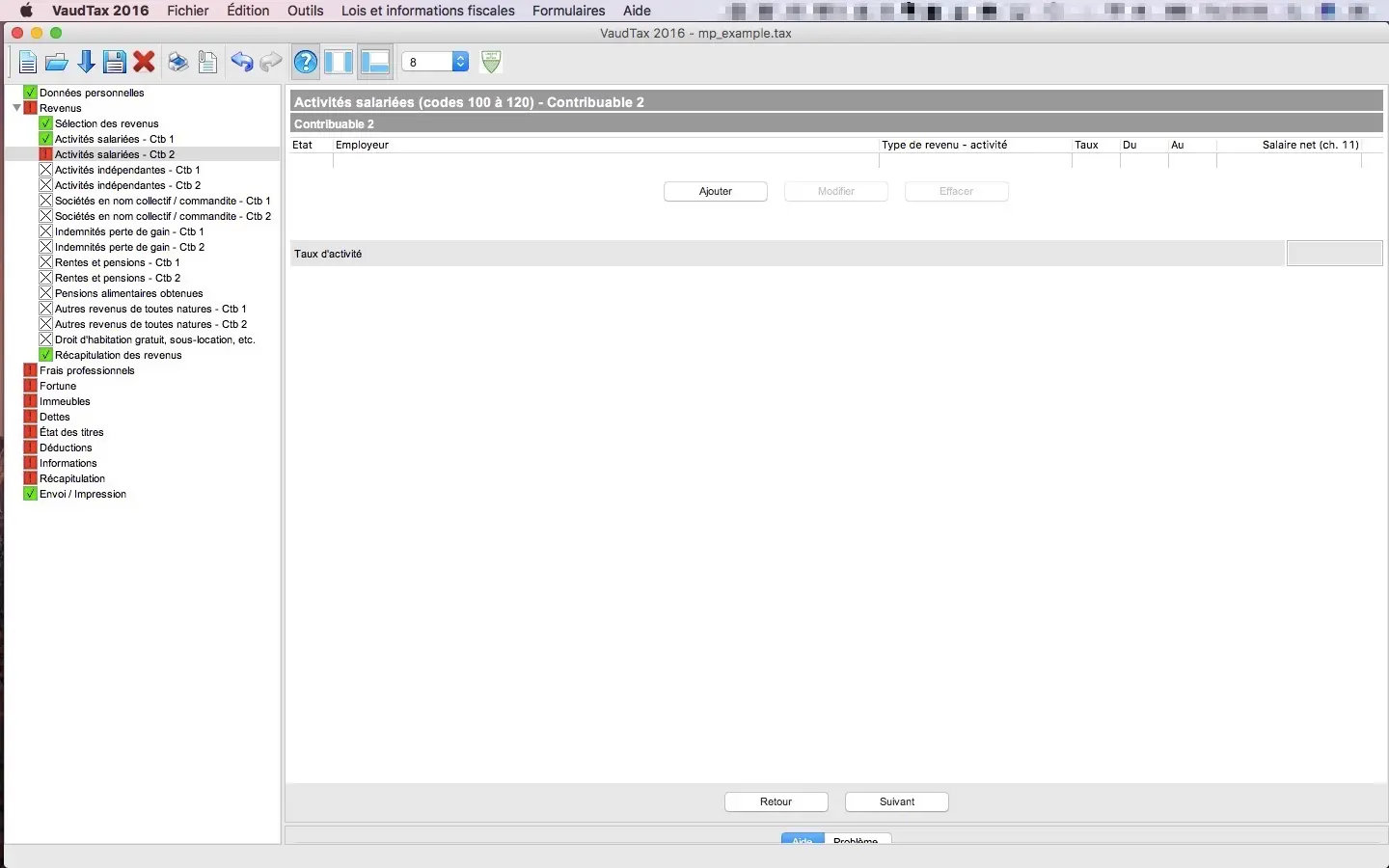Switch to the Problème tab

(x=857, y=839)
